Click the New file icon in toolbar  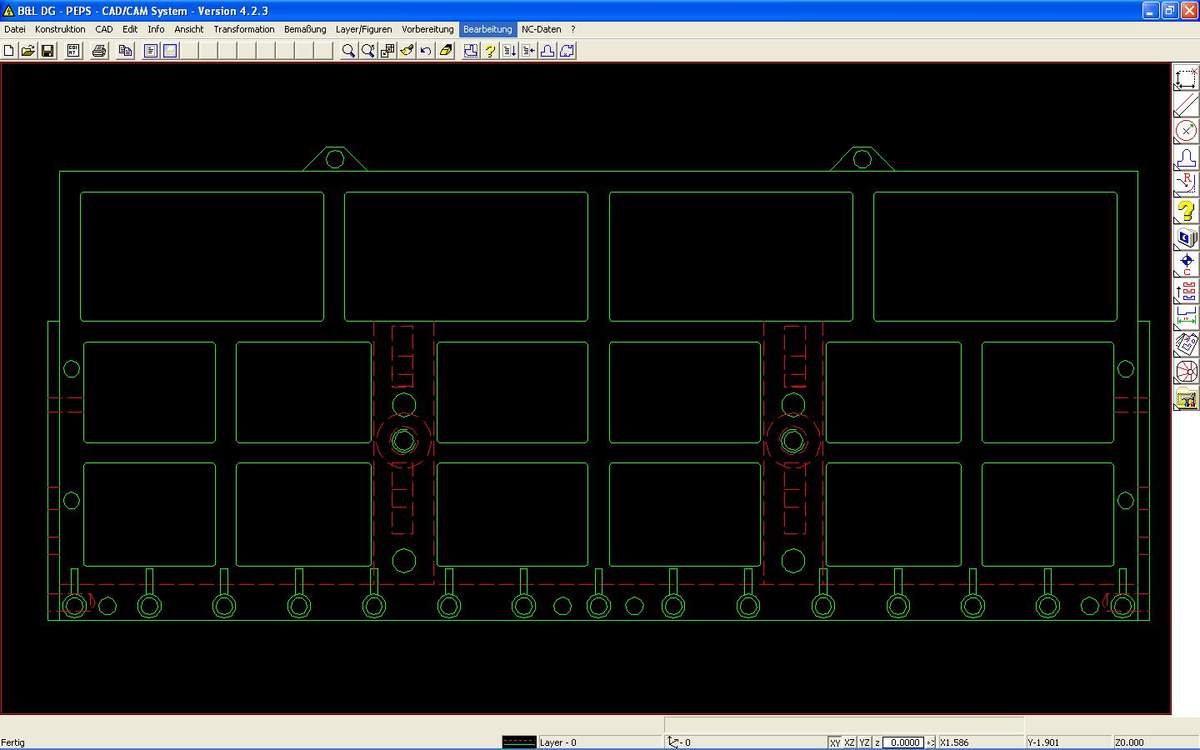tap(9, 51)
